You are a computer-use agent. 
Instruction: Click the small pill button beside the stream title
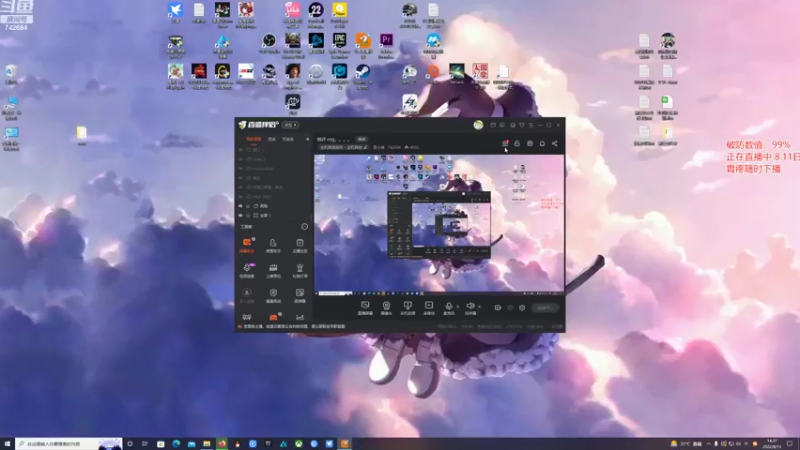(362, 139)
